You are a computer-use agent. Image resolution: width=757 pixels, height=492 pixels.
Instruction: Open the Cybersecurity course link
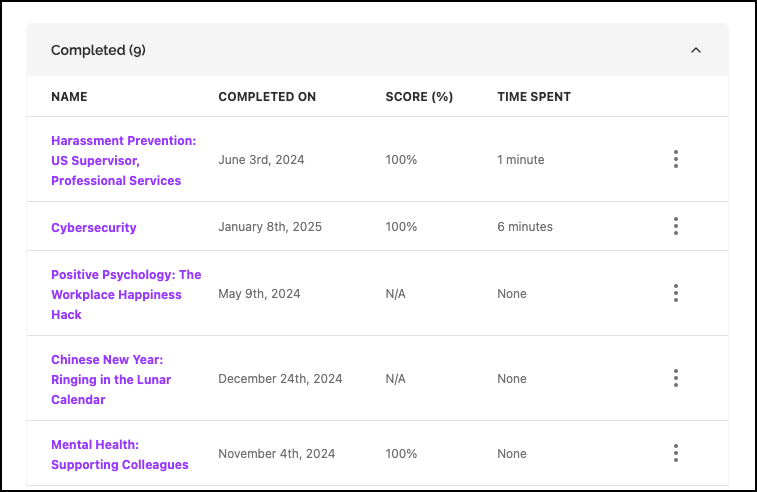click(94, 227)
